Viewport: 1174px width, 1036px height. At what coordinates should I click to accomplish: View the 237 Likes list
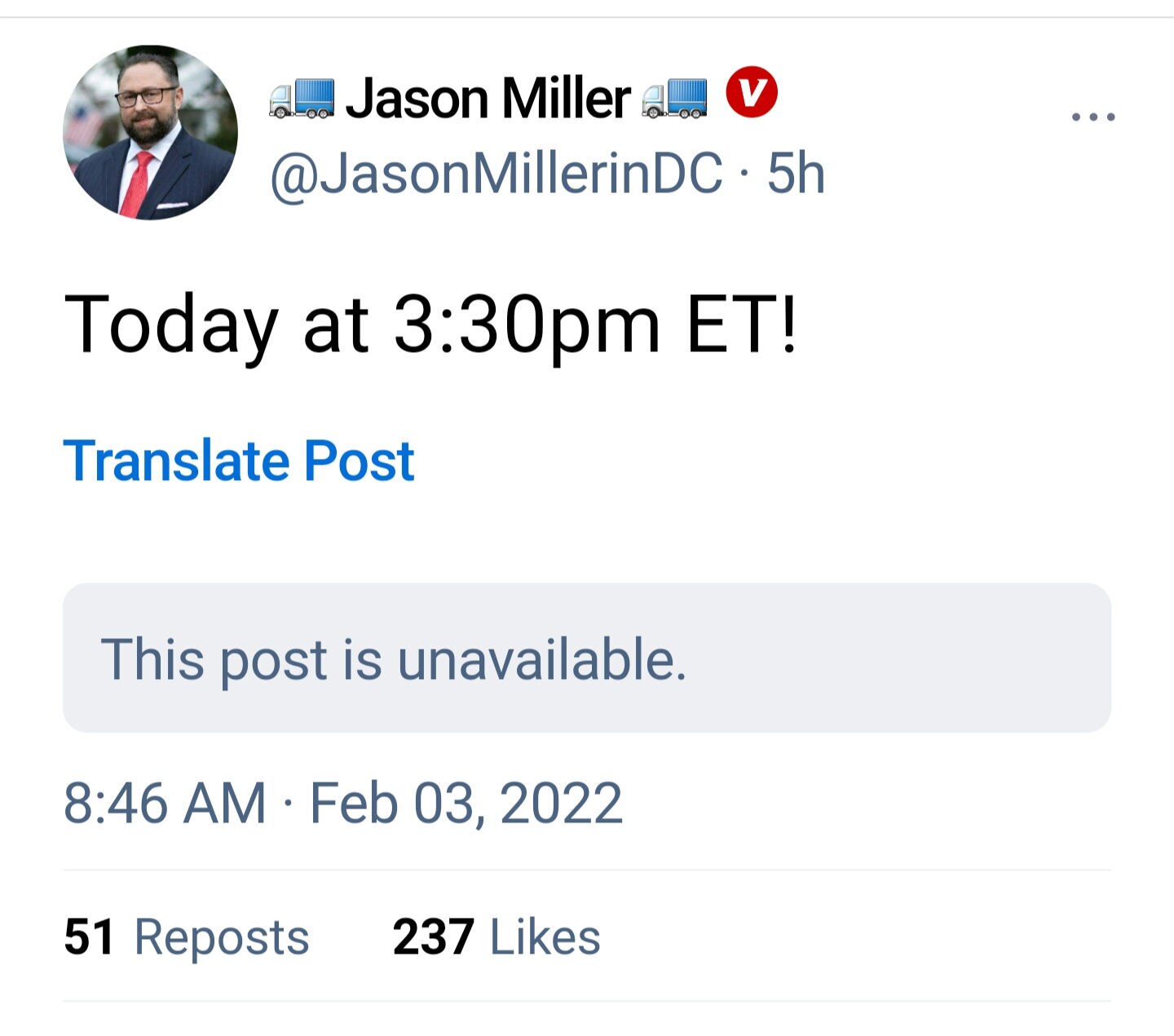496,937
